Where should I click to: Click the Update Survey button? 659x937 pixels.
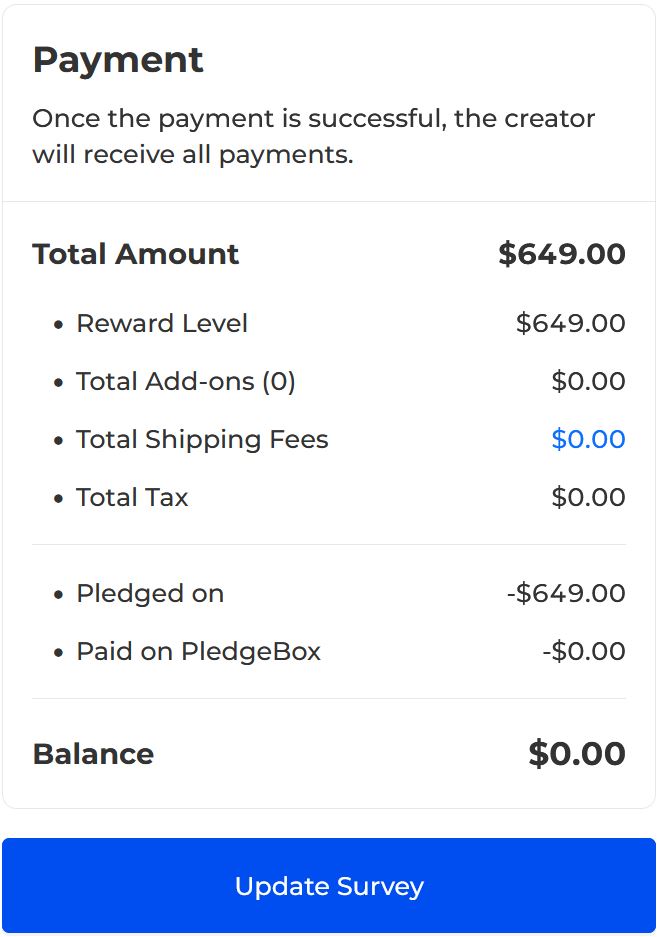point(329,886)
